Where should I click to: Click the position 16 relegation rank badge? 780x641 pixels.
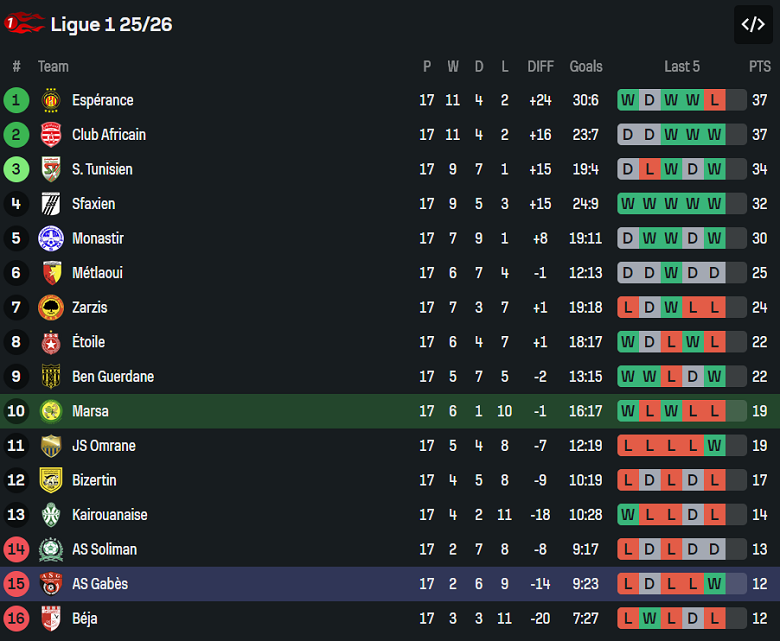point(16,619)
